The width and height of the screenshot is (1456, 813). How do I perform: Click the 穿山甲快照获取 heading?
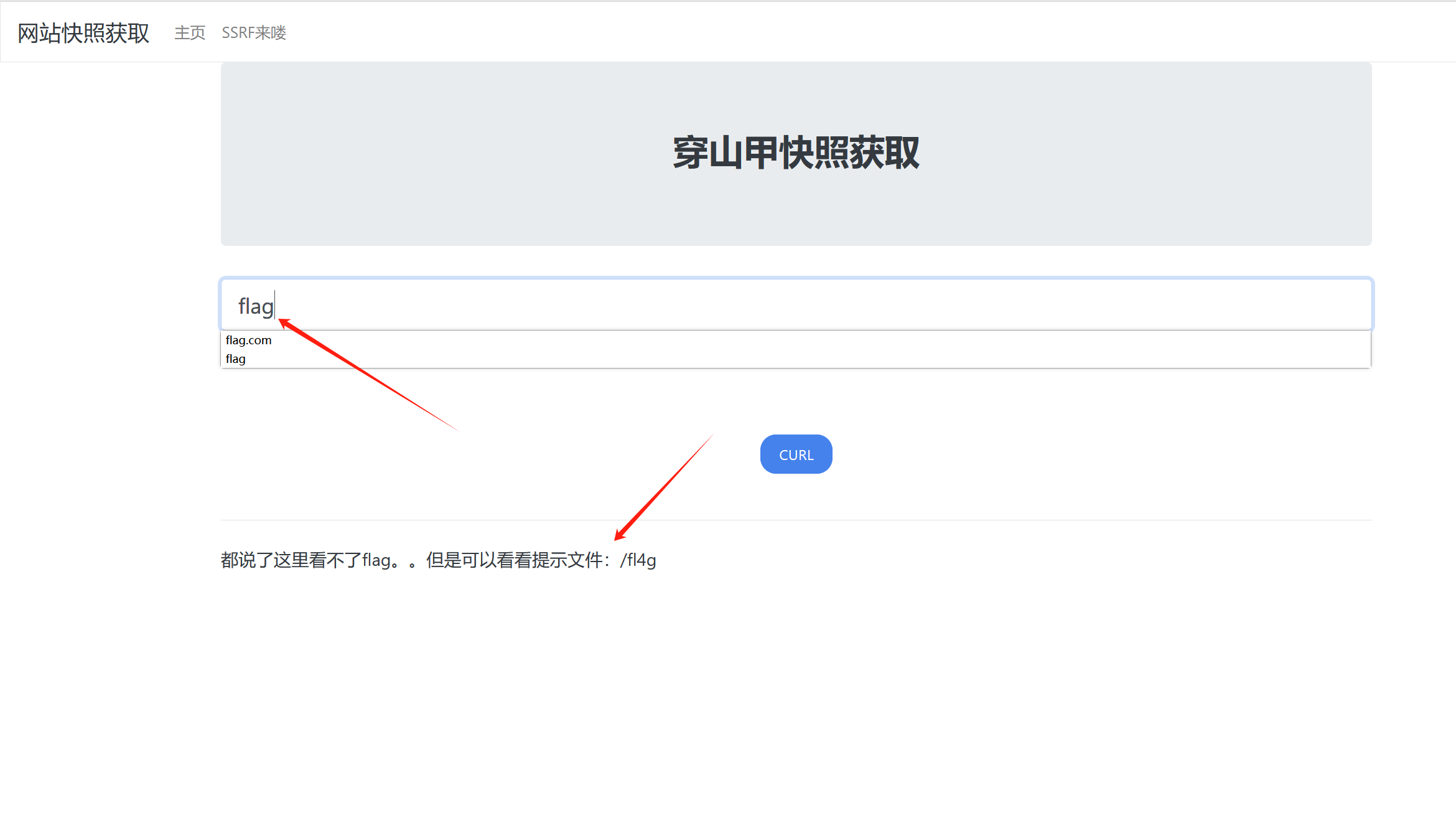[796, 153]
